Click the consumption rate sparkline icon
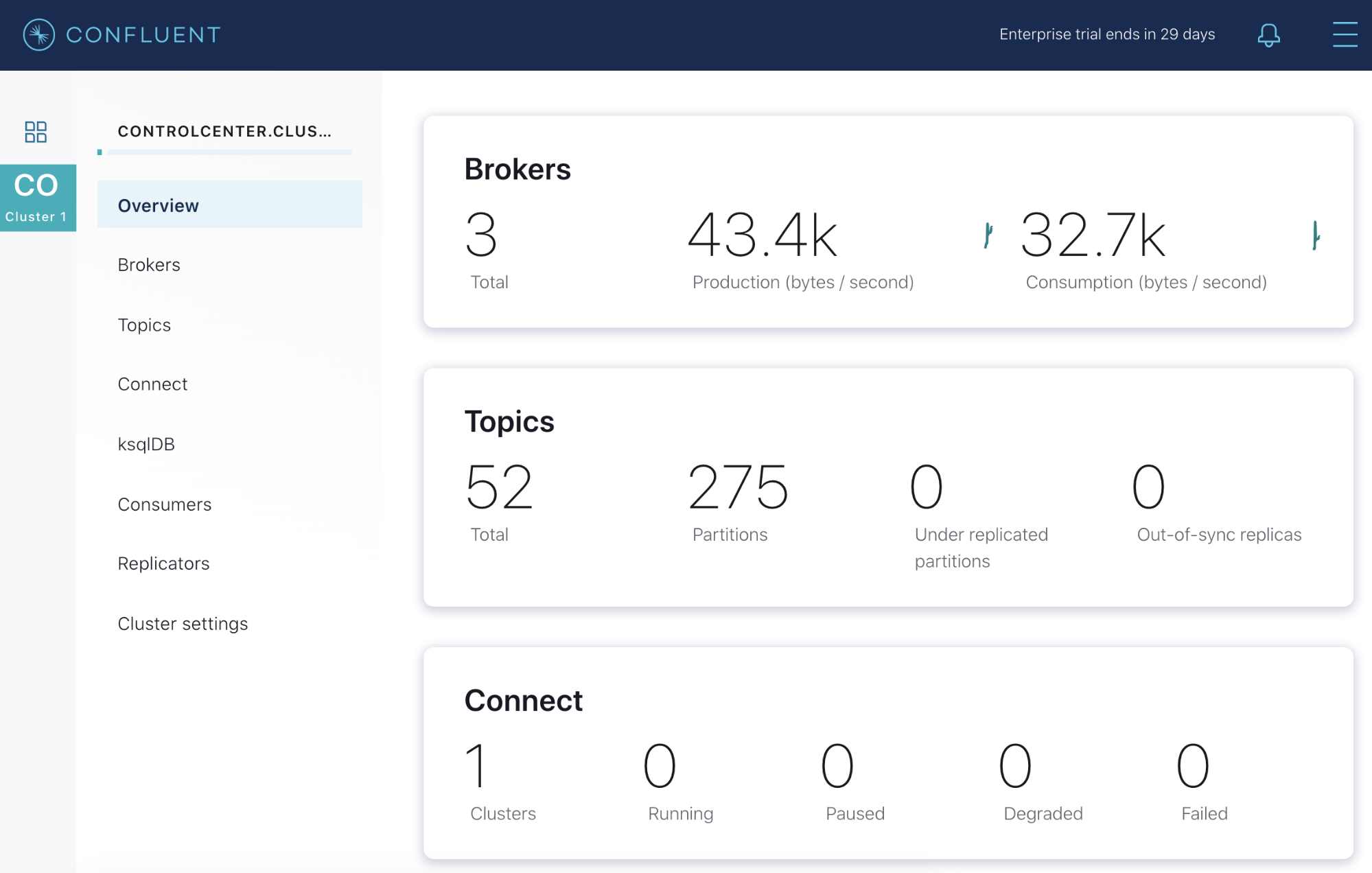The image size is (1372, 873). pos(1315,235)
